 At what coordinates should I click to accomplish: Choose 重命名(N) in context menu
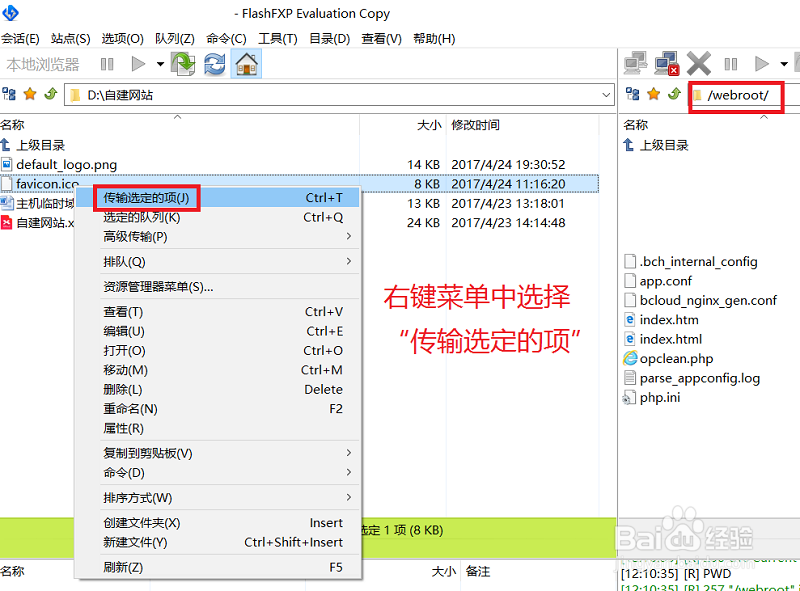[x=218, y=409]
